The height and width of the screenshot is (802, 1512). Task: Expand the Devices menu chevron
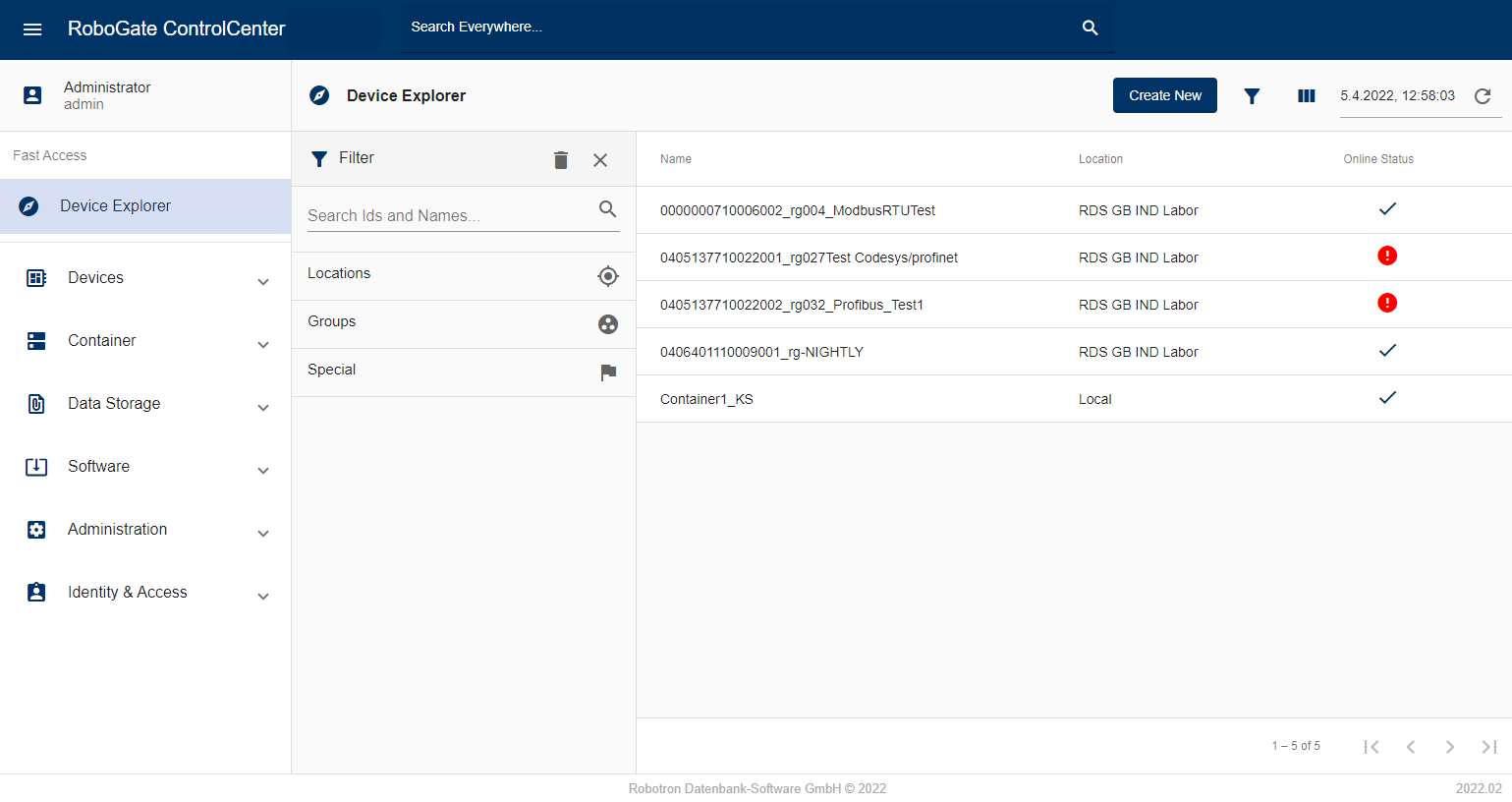click(x=263, y=282)
